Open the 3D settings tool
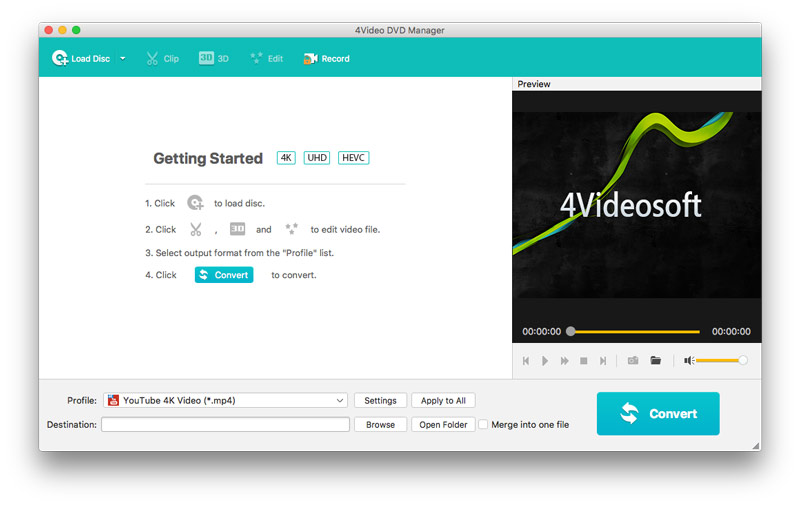Screen dimensions: 800x506 coord(214,58)
